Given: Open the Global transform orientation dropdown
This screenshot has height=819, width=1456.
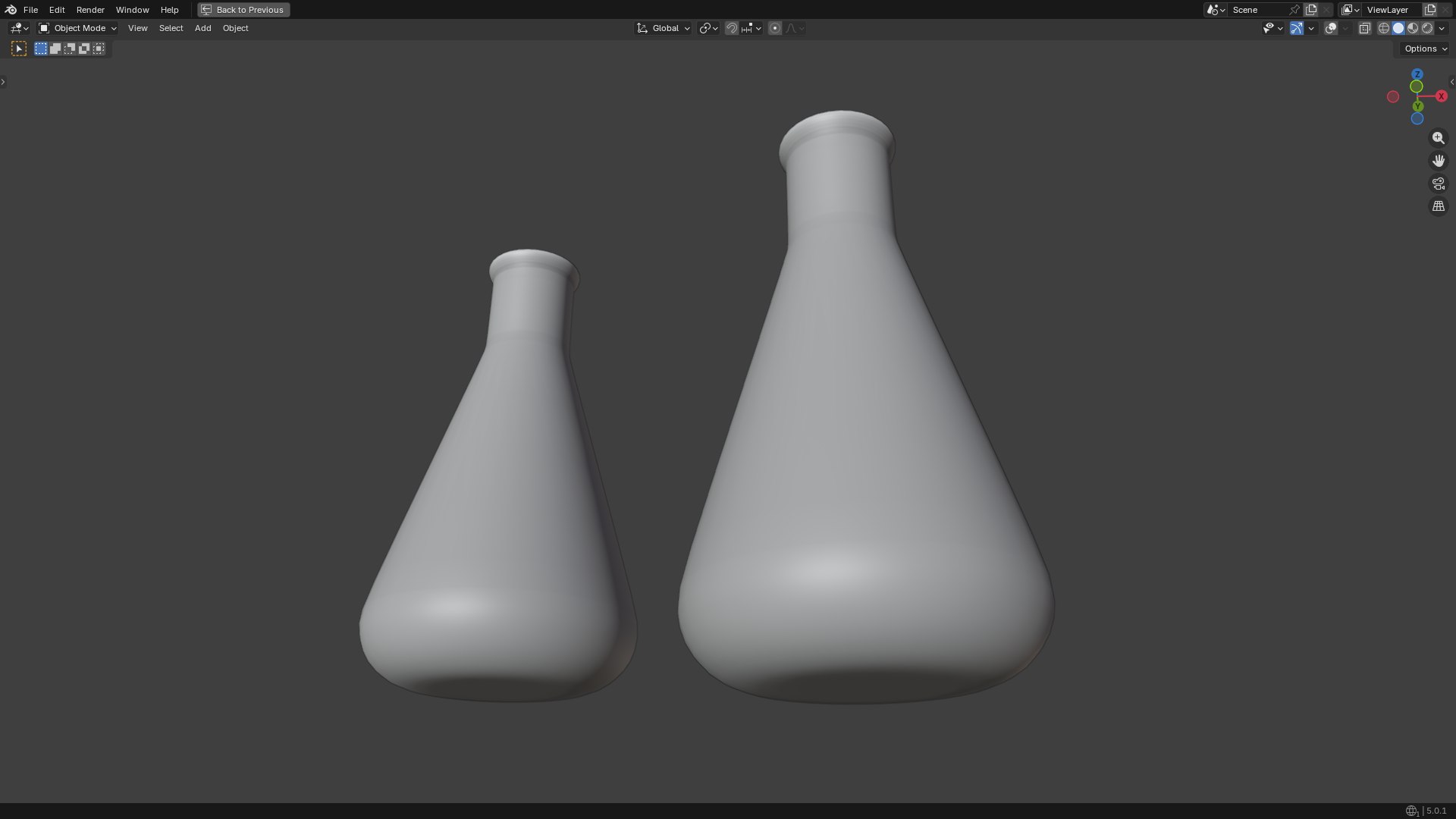Looking at the screenshot, I should click(663, 28).
